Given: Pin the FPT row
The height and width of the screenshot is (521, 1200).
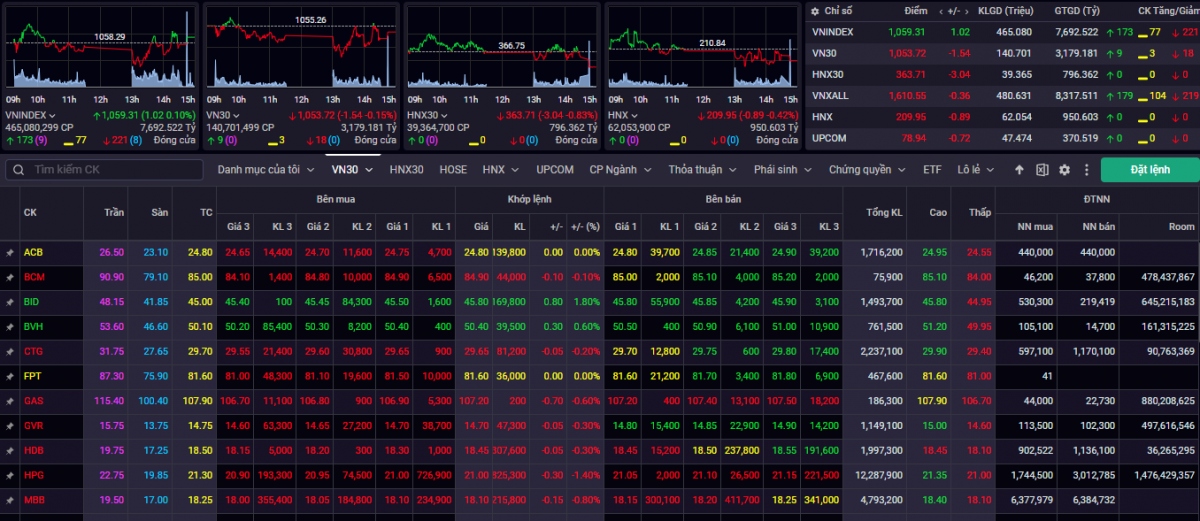Looking at the screenshot, I should point(10,376).
